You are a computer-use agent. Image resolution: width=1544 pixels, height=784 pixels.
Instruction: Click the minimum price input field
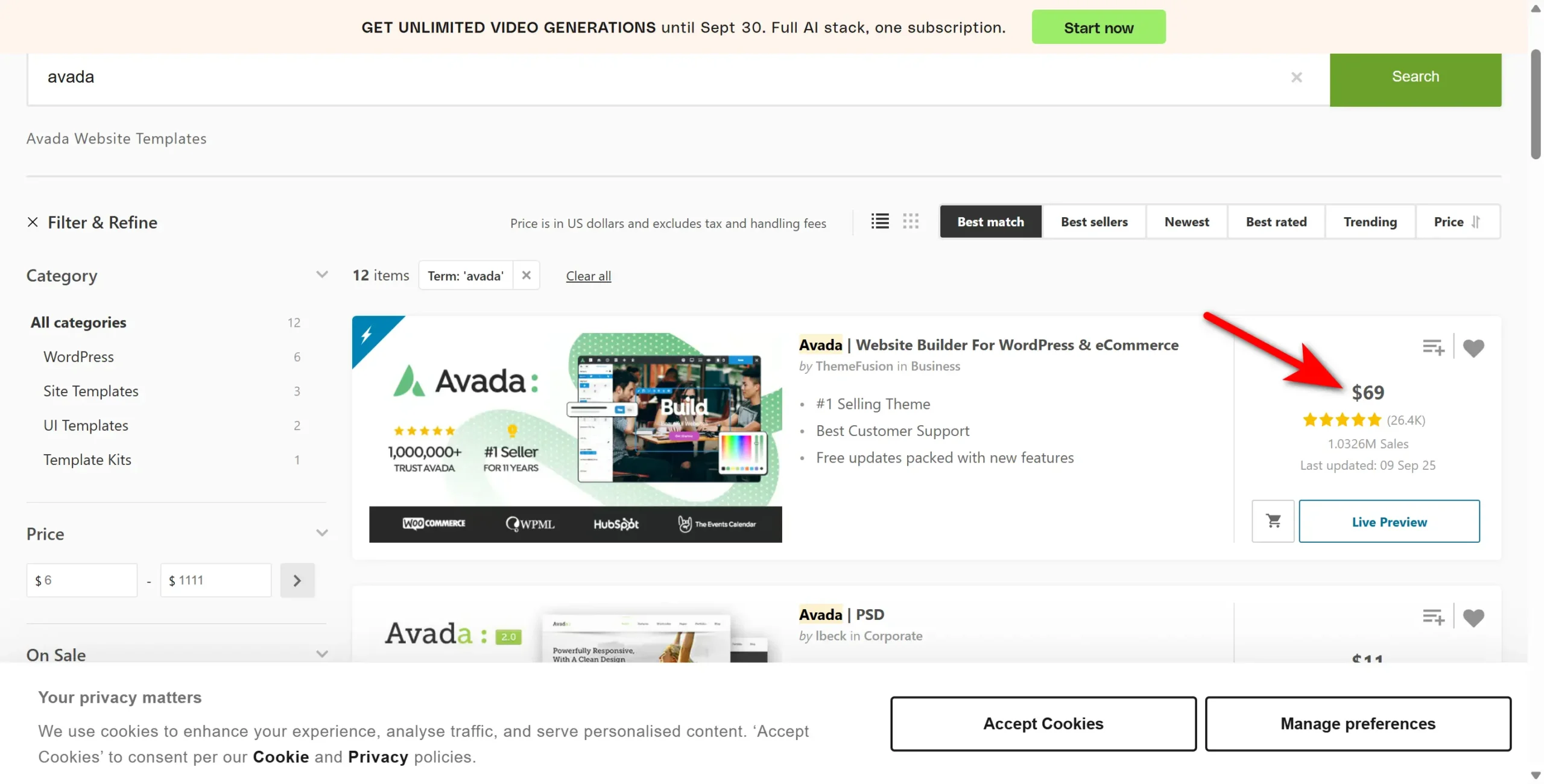point(82,580)
